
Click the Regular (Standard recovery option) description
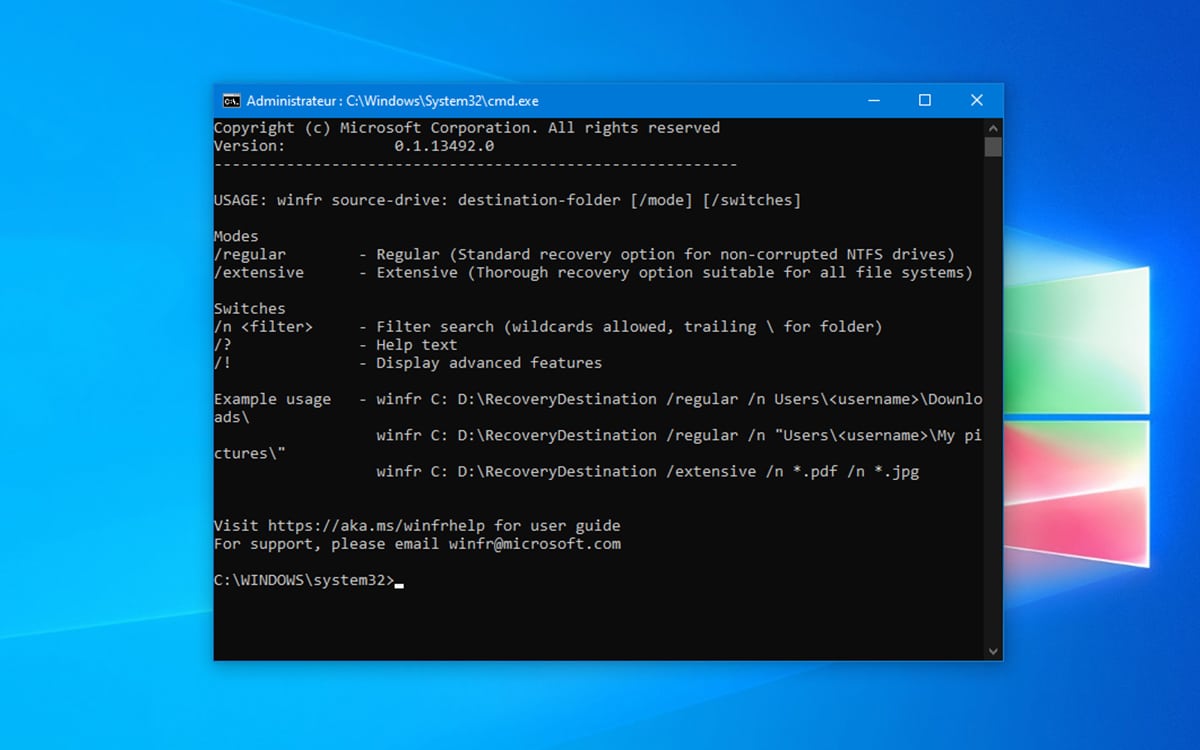coord(666,254)
